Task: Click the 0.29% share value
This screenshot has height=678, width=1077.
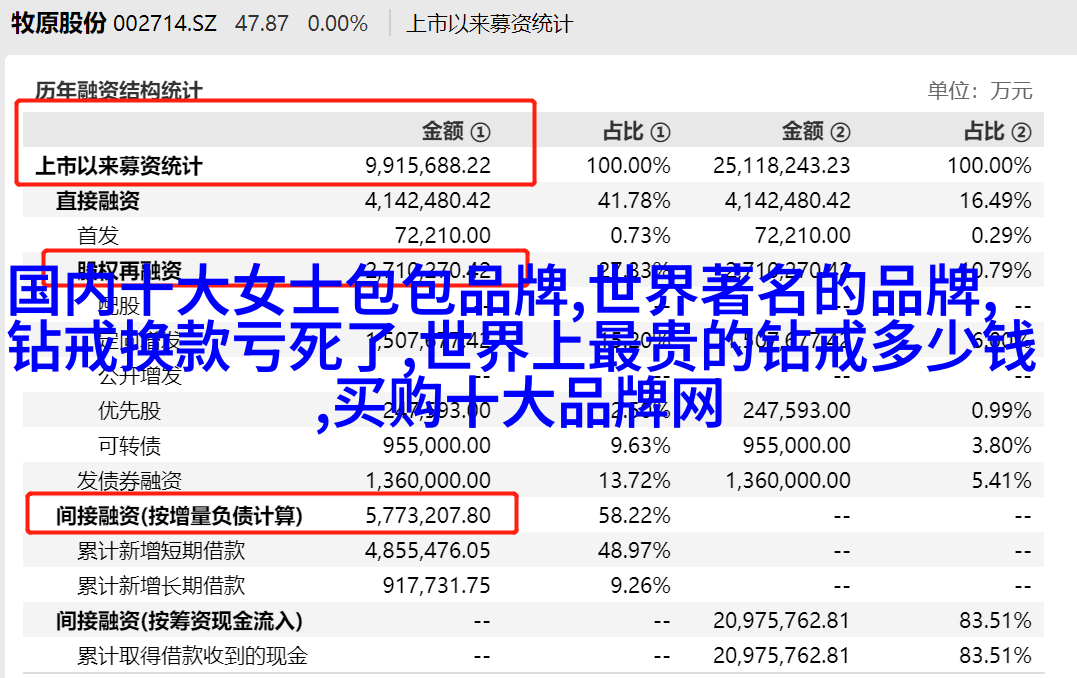Action: (x=1001, y=236)
